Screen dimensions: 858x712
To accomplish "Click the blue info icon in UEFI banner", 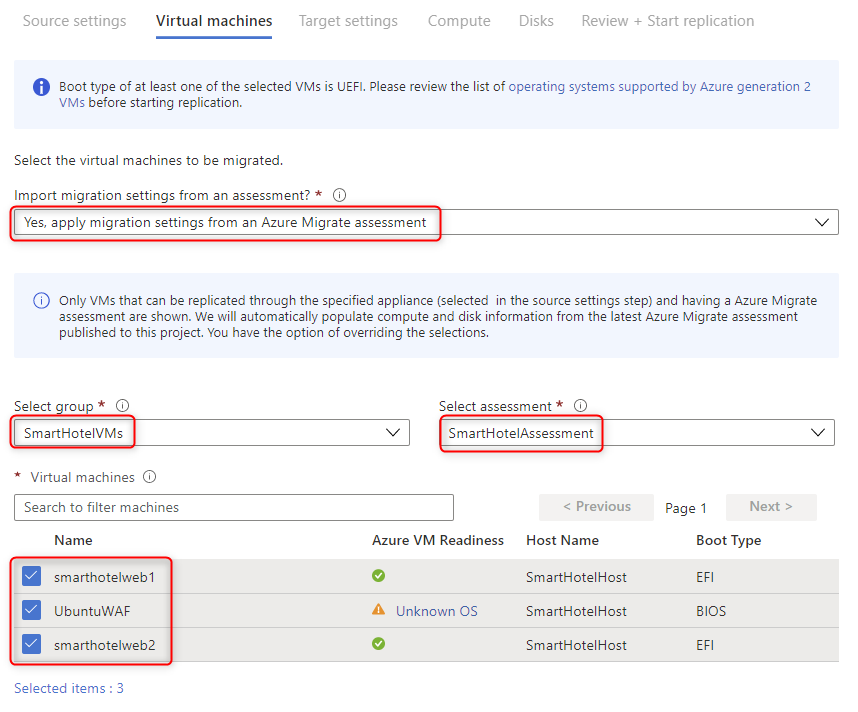I will pyautogui.click(x=42, y=86).
